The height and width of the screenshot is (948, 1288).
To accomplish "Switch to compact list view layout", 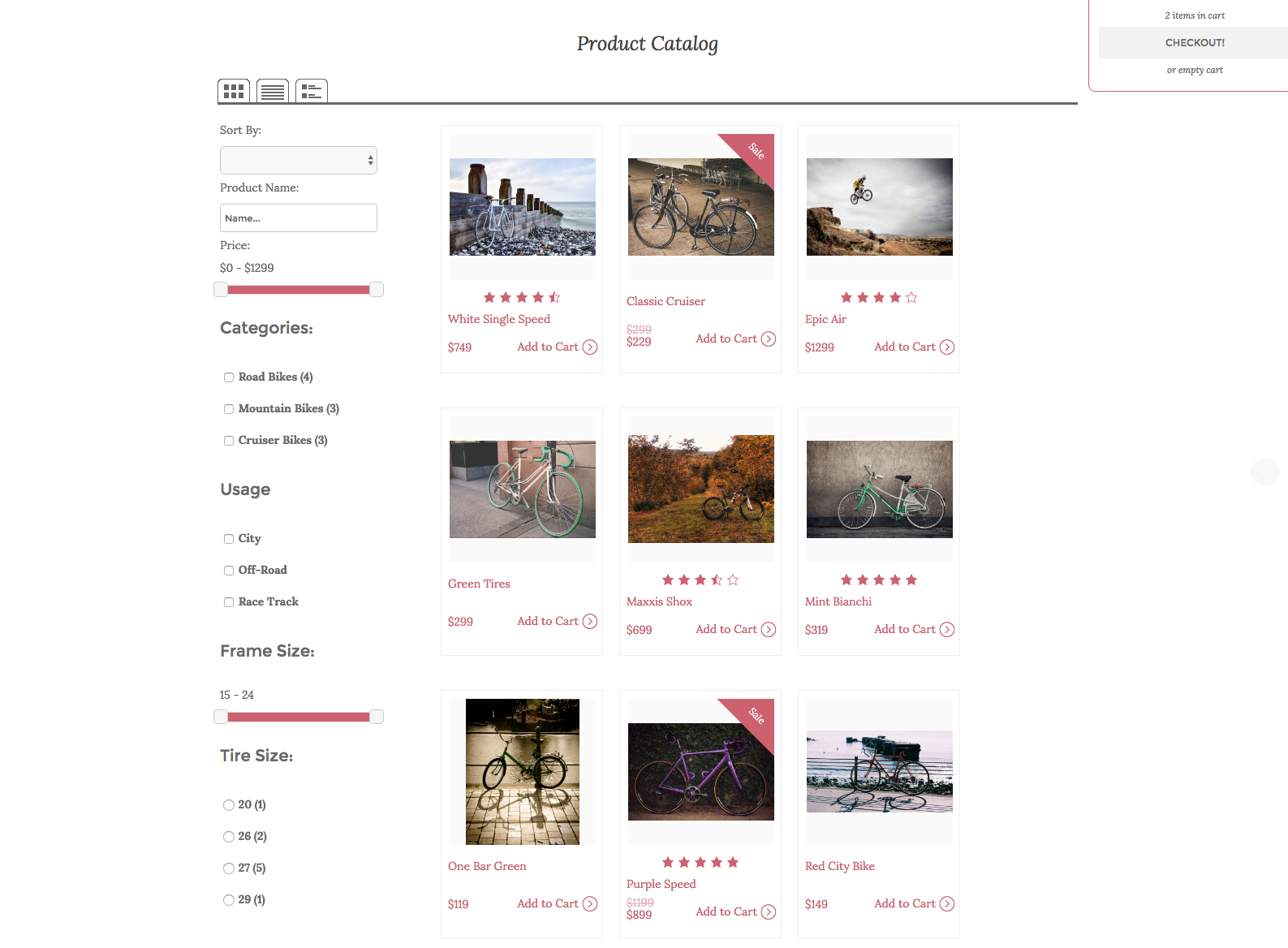I will pyautogui.click(x=273, y=91).
